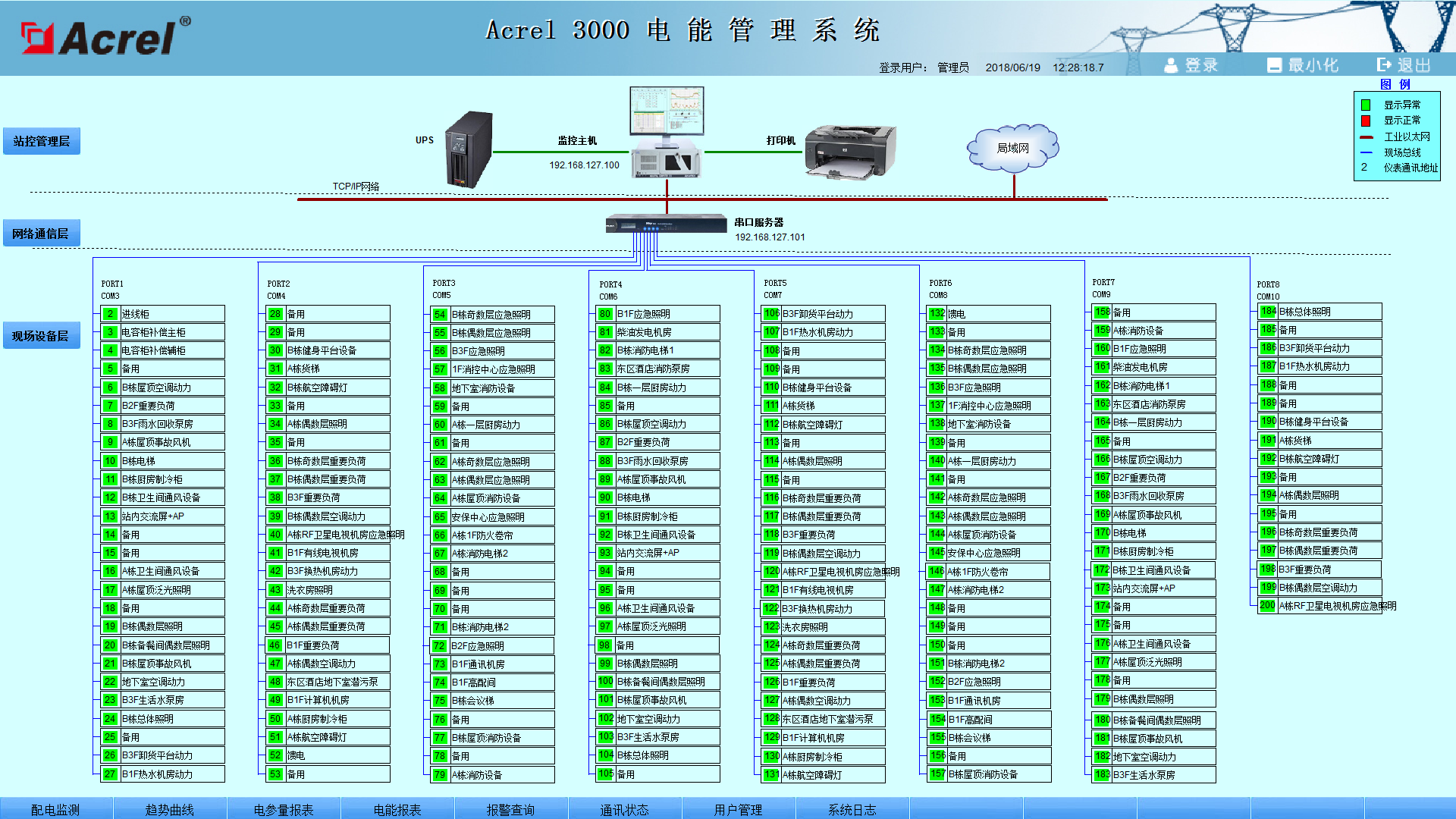Select device 2 进线柜 entry
The height and width of the screenshot is (819, 1456).
click(163, 314)
